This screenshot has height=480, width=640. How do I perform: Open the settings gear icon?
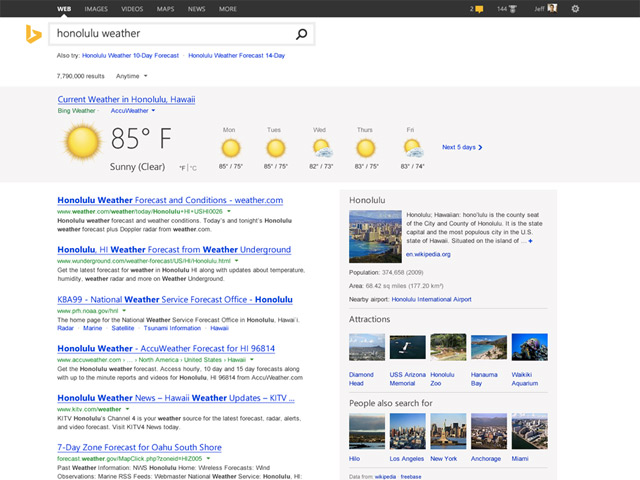coord(575,9)
